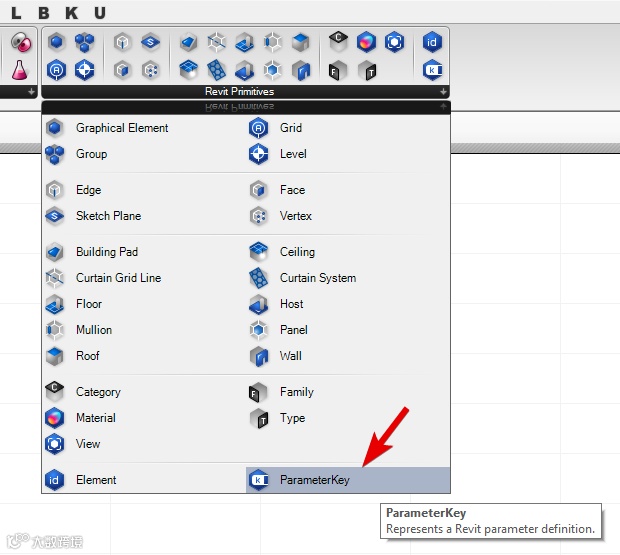
Task: Select Curtain Grid Line entry
Action: 144,278
